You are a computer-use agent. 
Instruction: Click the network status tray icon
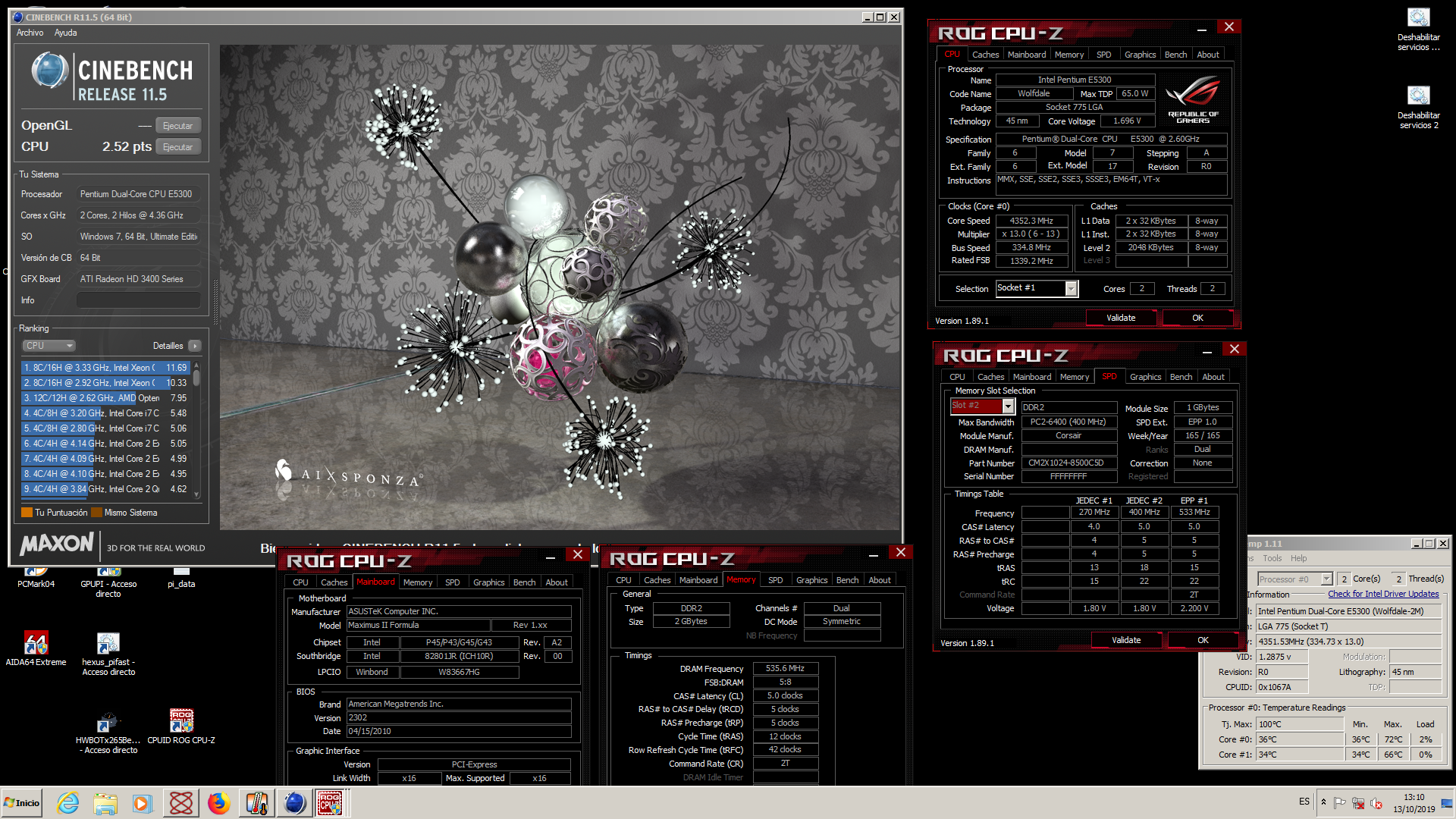[x=1358, y=803]
